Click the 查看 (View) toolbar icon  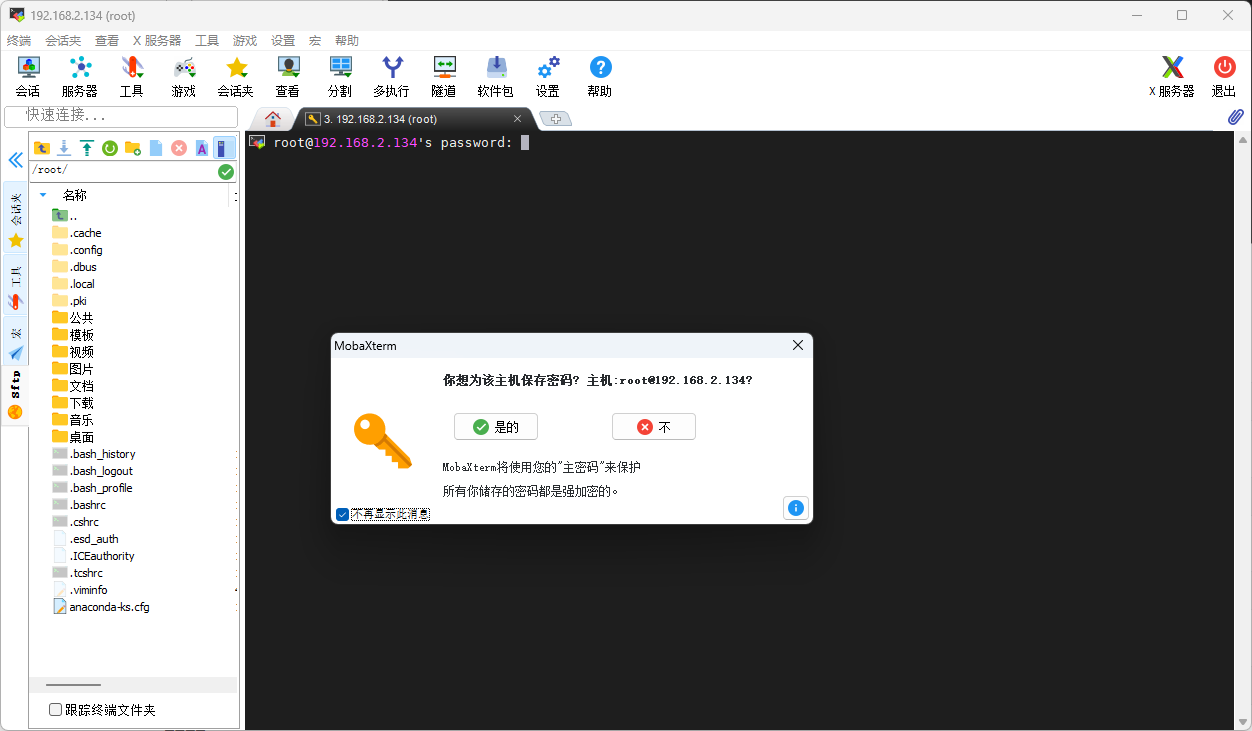click(288, 76)
